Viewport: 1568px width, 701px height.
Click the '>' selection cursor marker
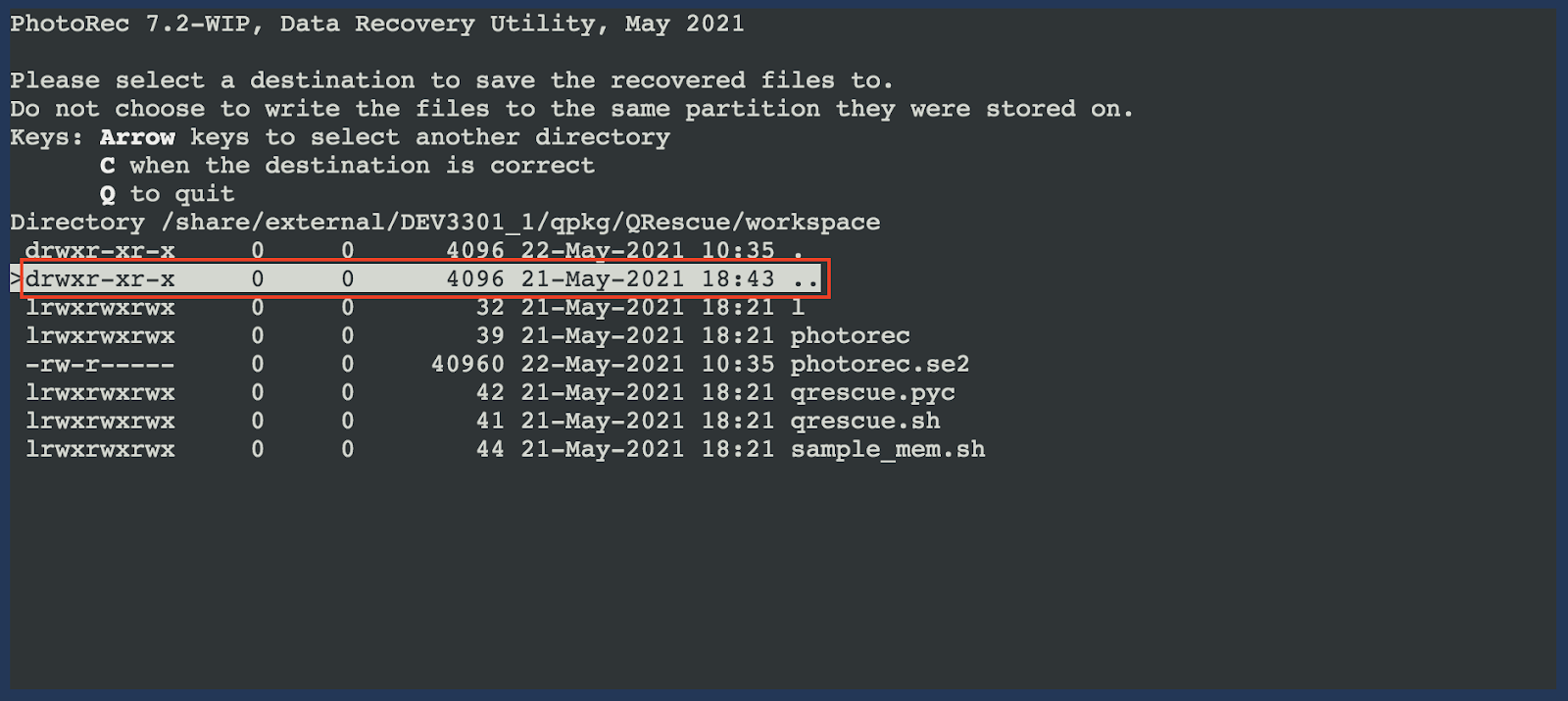(16, 279)
